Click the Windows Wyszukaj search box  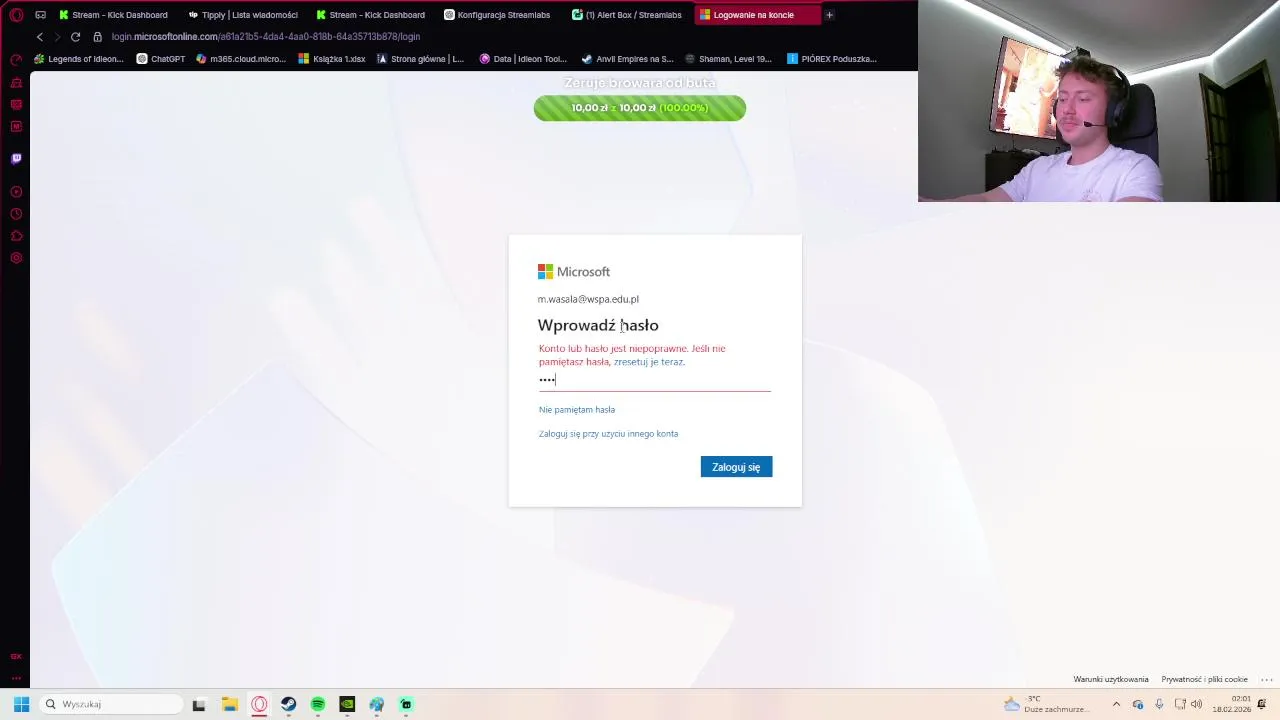[x=112, y=704]
